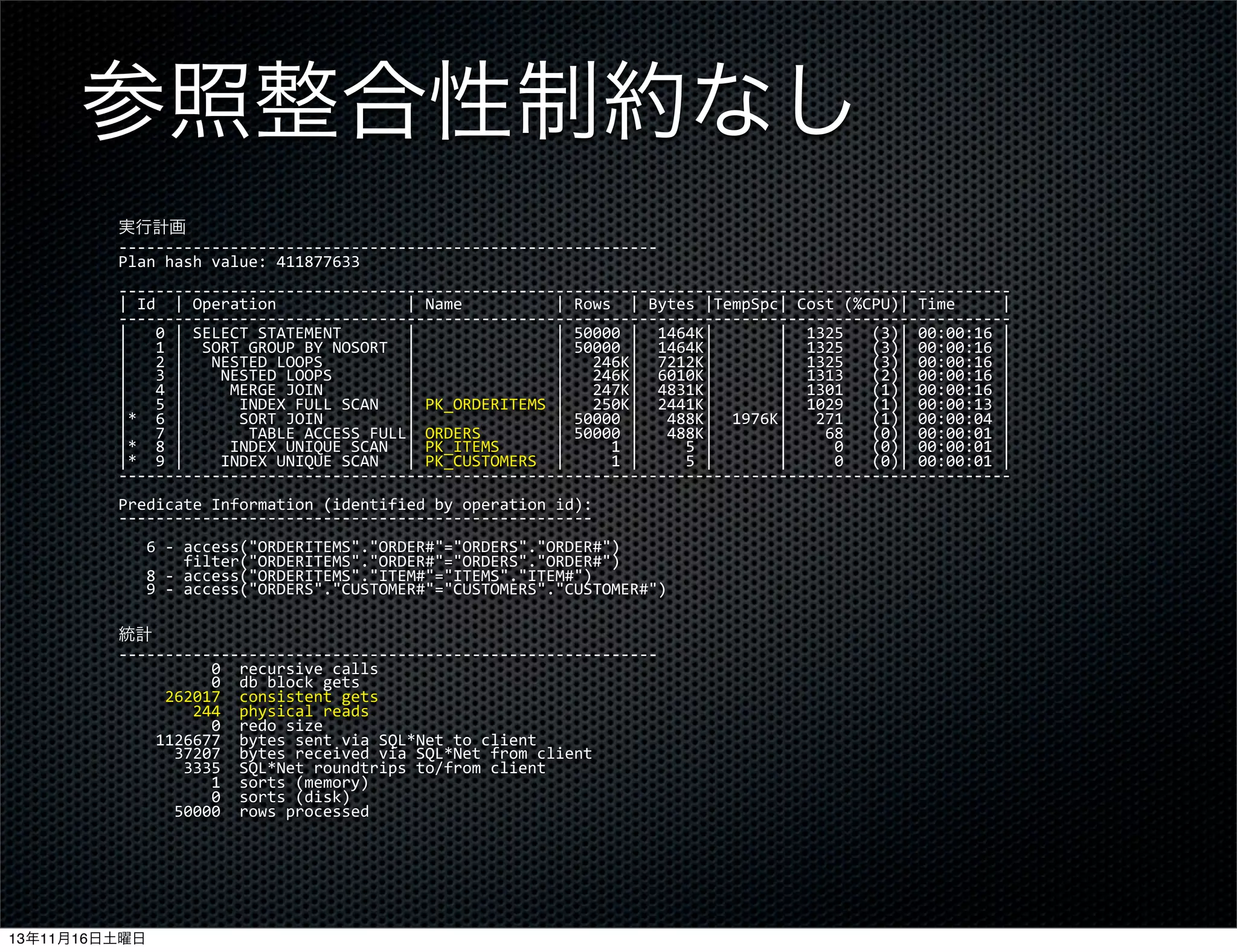This screenshot has height=952, width=1237.
Task: Click the filter predicate line for id 6
Action: [x=402, y=561]
